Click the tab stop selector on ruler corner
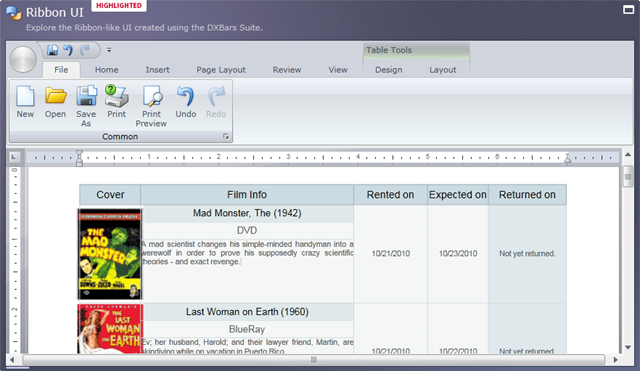 click(14, 157)
